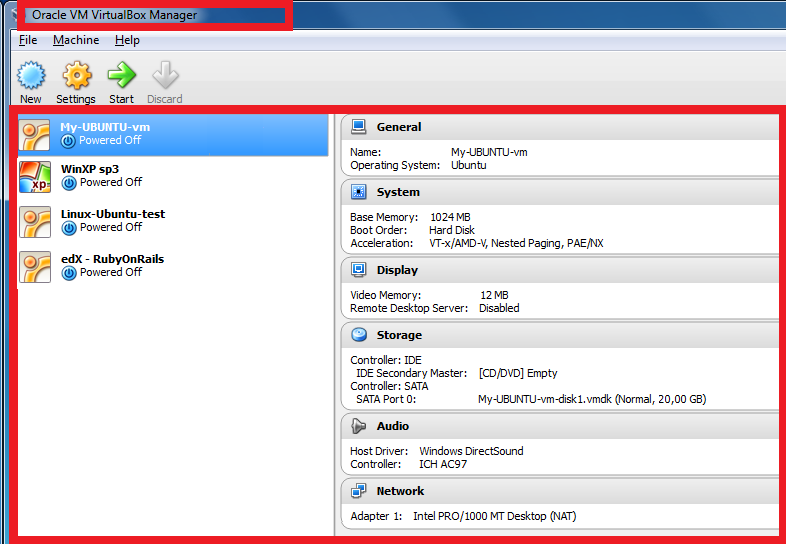Open the System section header link

pos(399,192)
